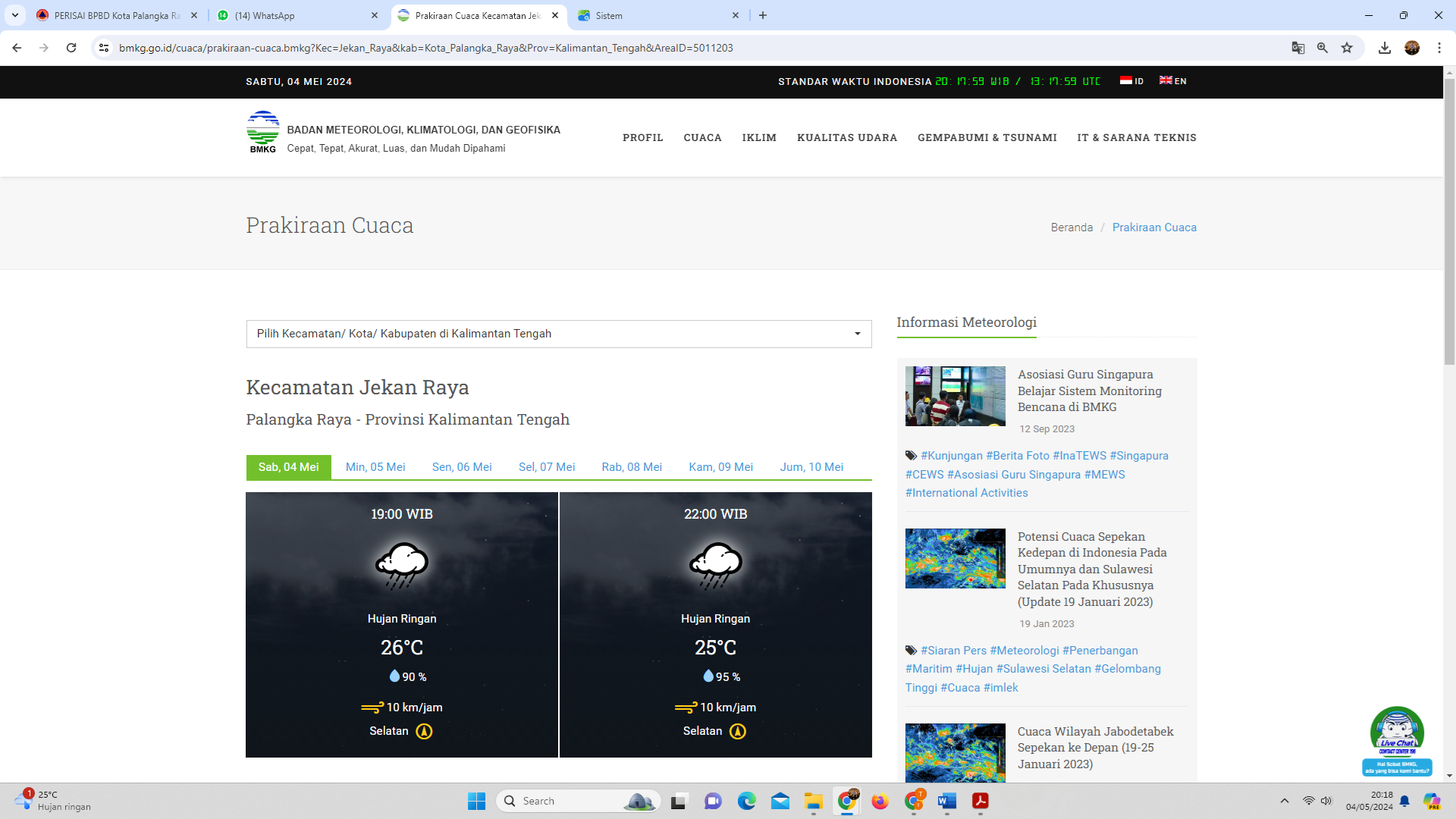Screen dimensions: 1456x819
Task: View site information icon in address bar
Action: [104, 48]
